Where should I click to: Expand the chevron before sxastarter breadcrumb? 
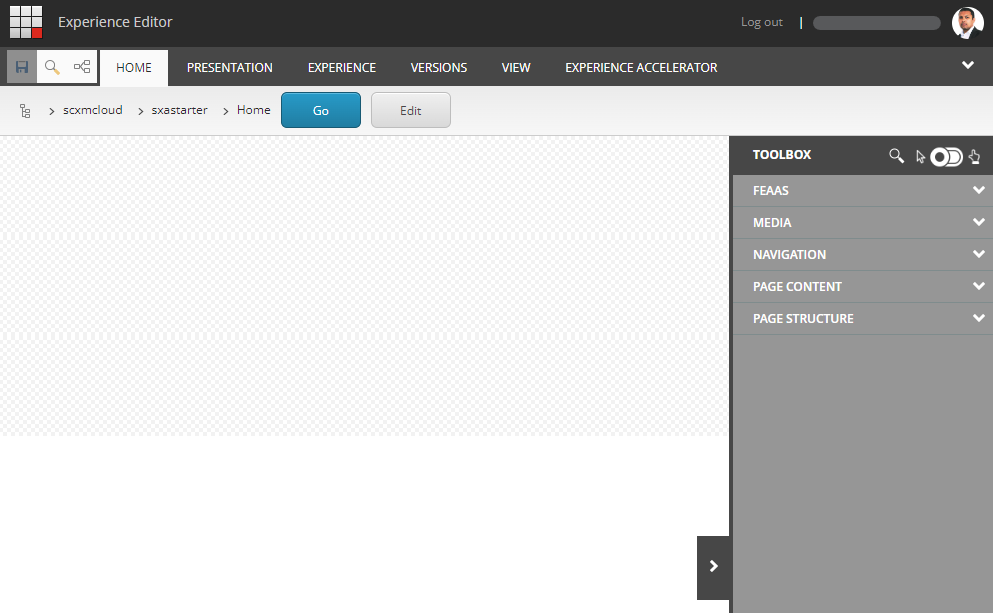point(141,111)
